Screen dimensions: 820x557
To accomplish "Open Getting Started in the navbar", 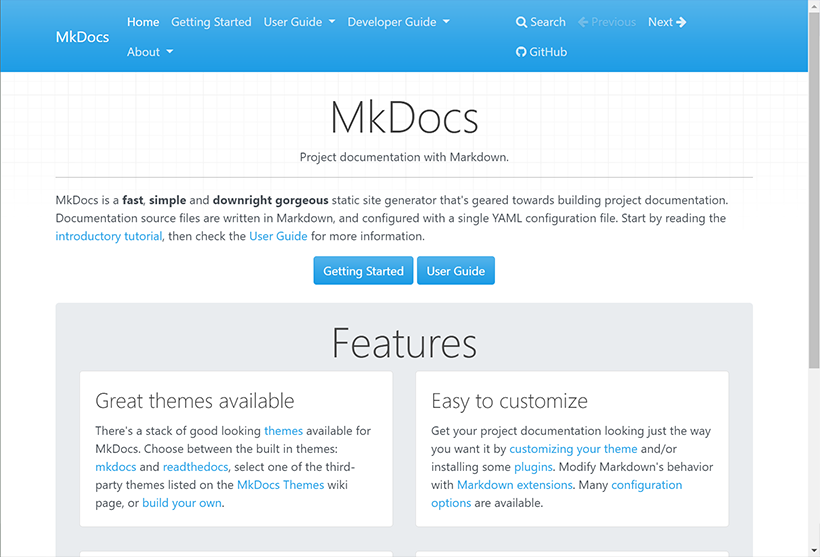I will [x=211, y=22].
